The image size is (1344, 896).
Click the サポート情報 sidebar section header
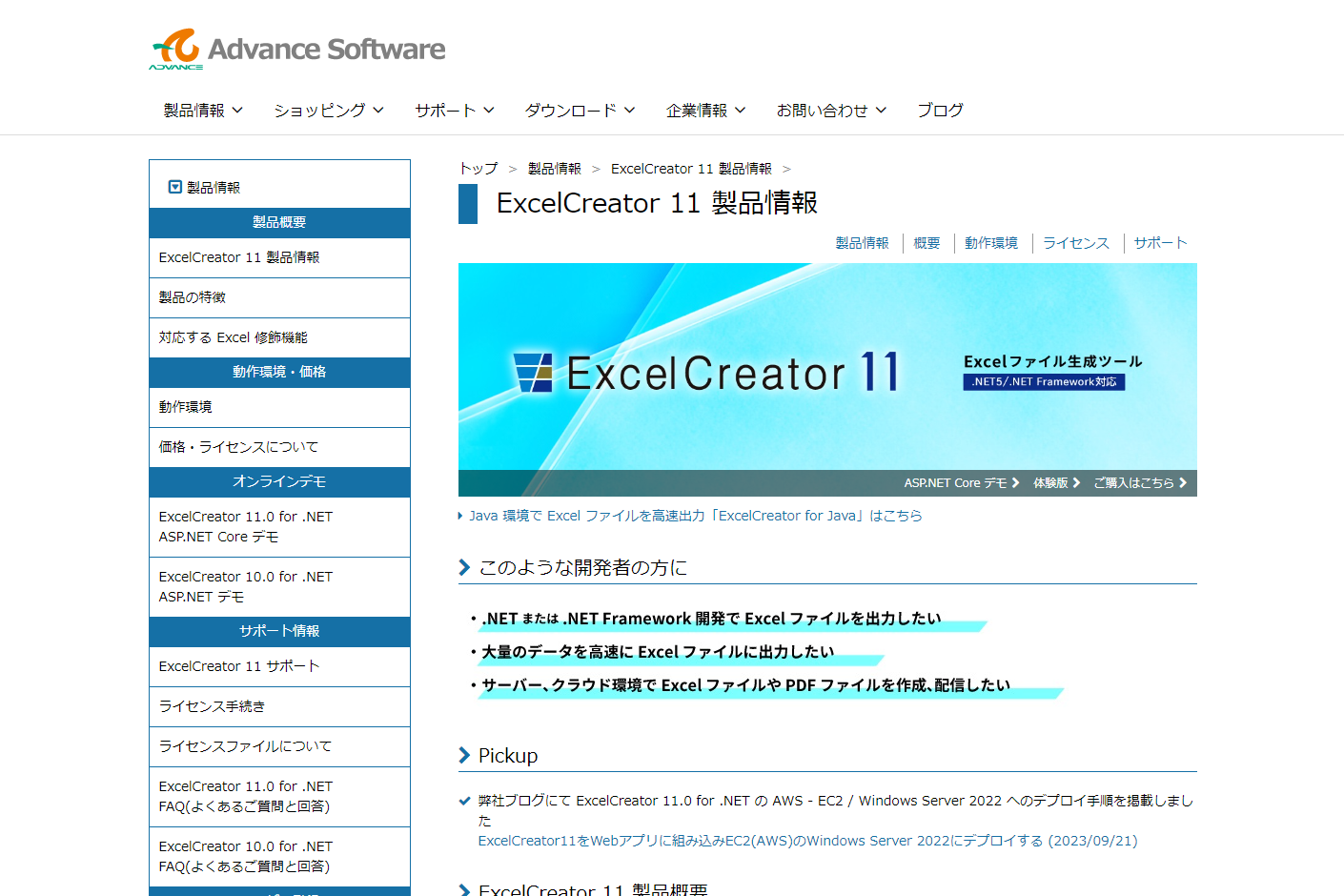pos(279,631)
